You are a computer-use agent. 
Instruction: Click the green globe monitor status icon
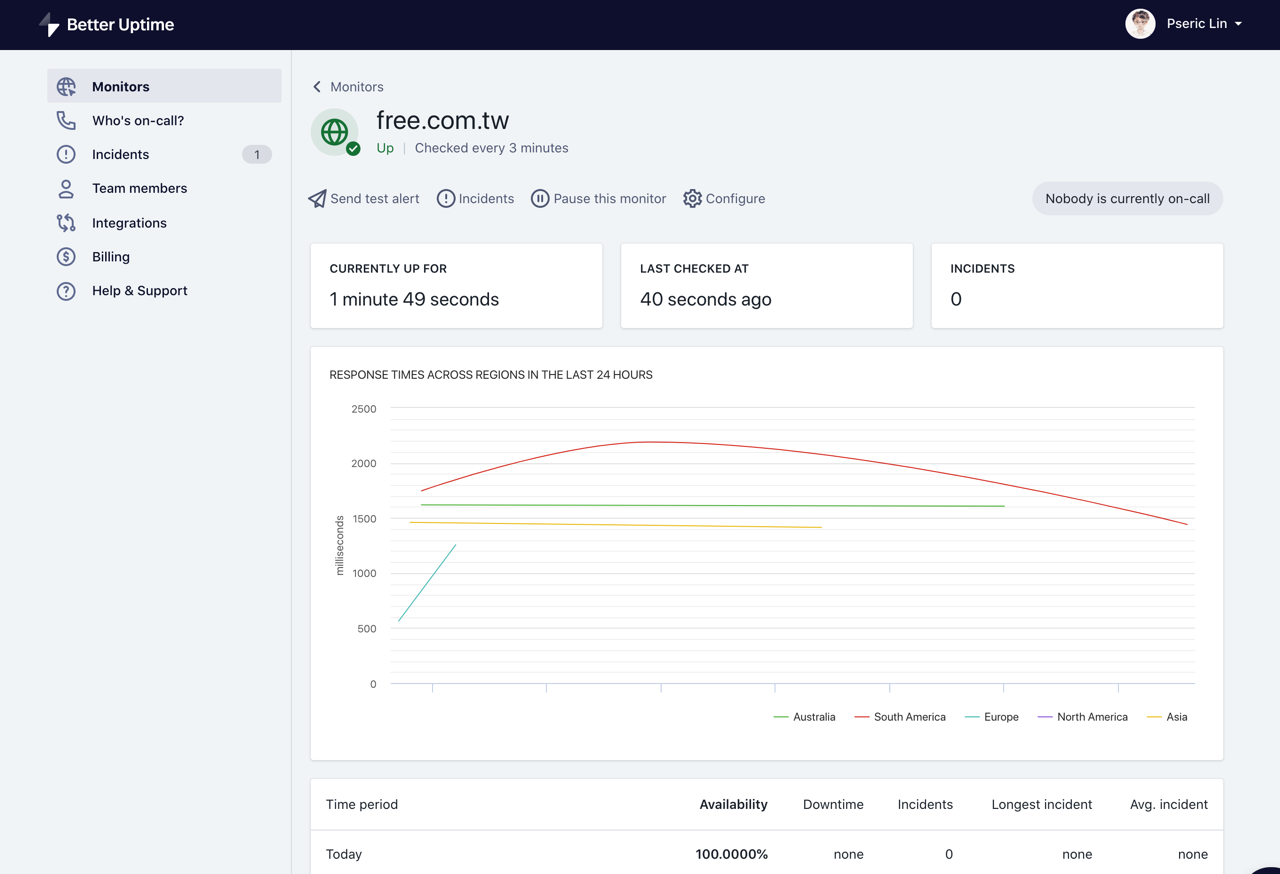coord(335,132)
